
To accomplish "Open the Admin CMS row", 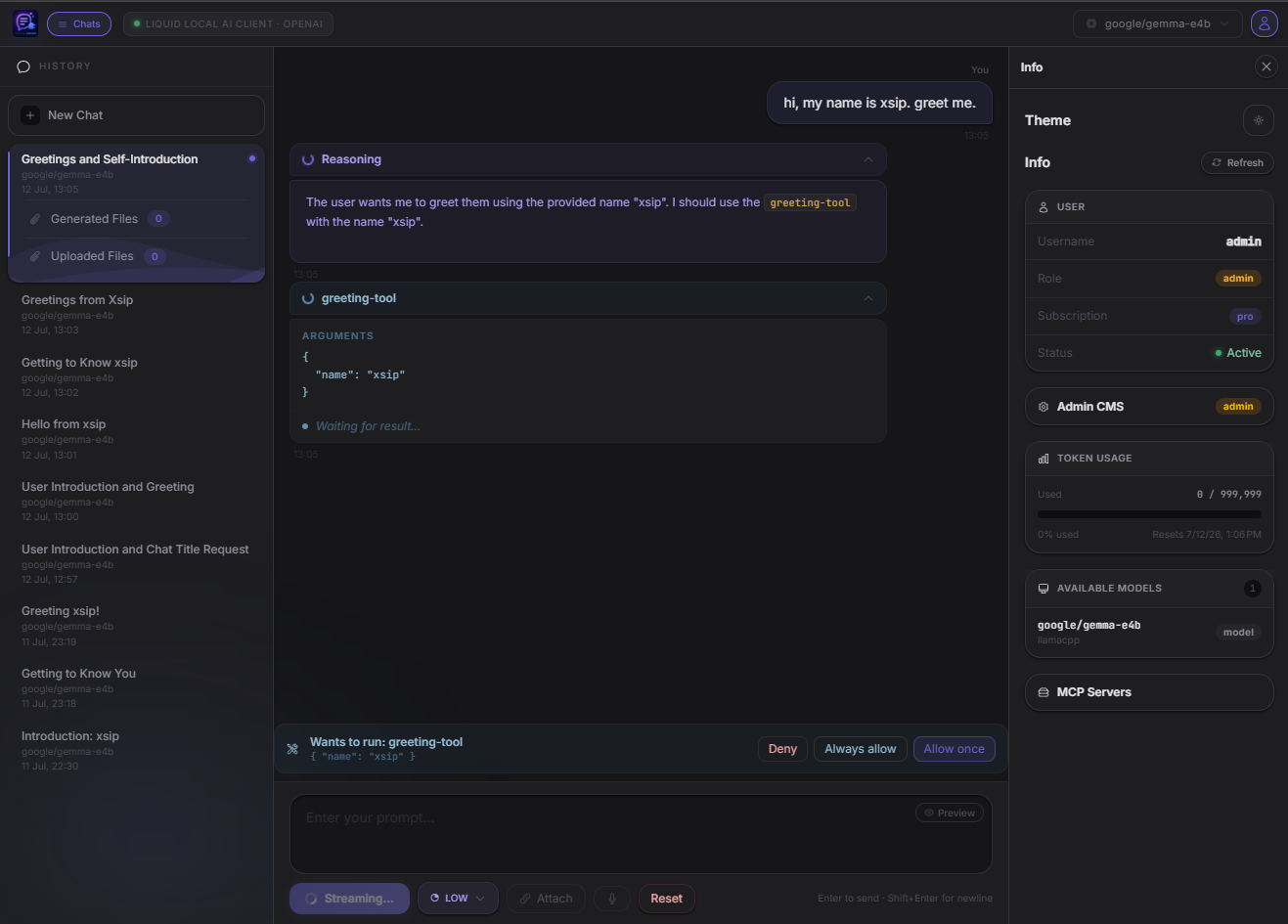I will pyautogui.click(x=1149, y=407).
